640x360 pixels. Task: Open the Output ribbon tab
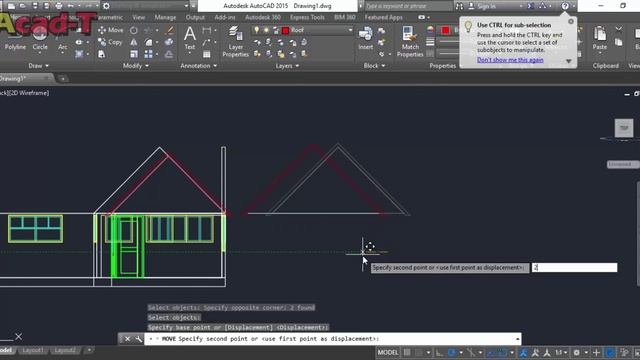click(195, 17)
